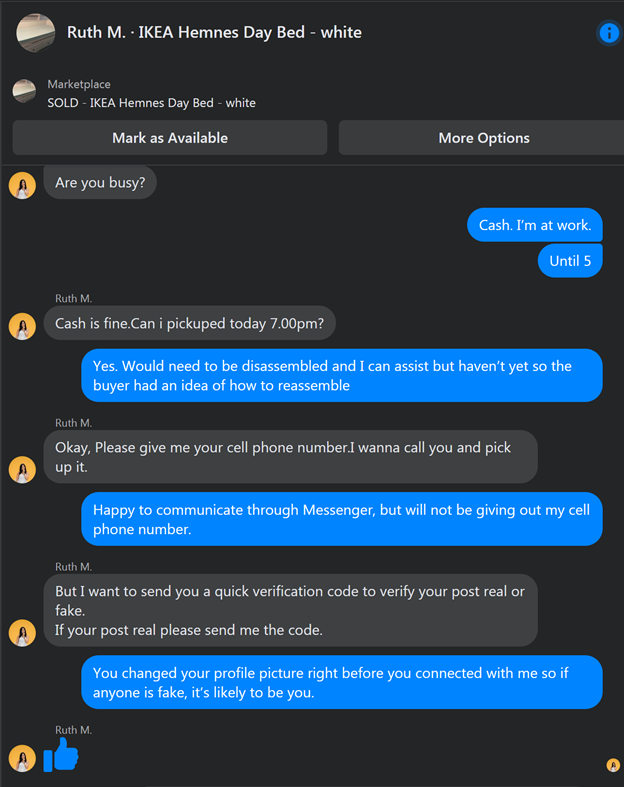Open More Options for the listing
Viewport: 624px width, 787px height.
(481, 138)
